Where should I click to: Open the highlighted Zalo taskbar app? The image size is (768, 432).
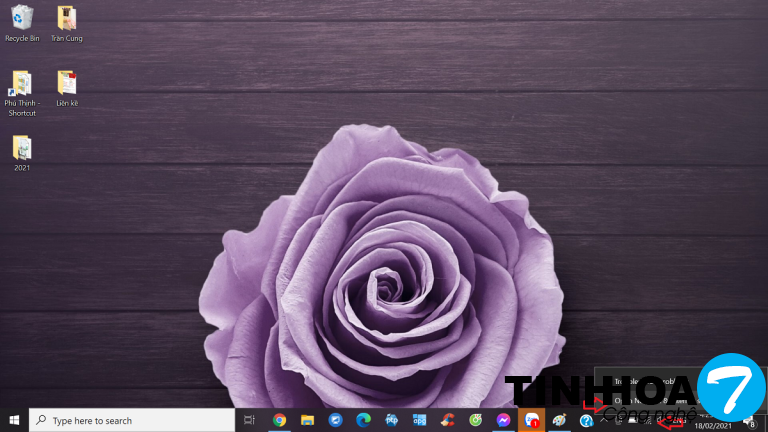531,420
